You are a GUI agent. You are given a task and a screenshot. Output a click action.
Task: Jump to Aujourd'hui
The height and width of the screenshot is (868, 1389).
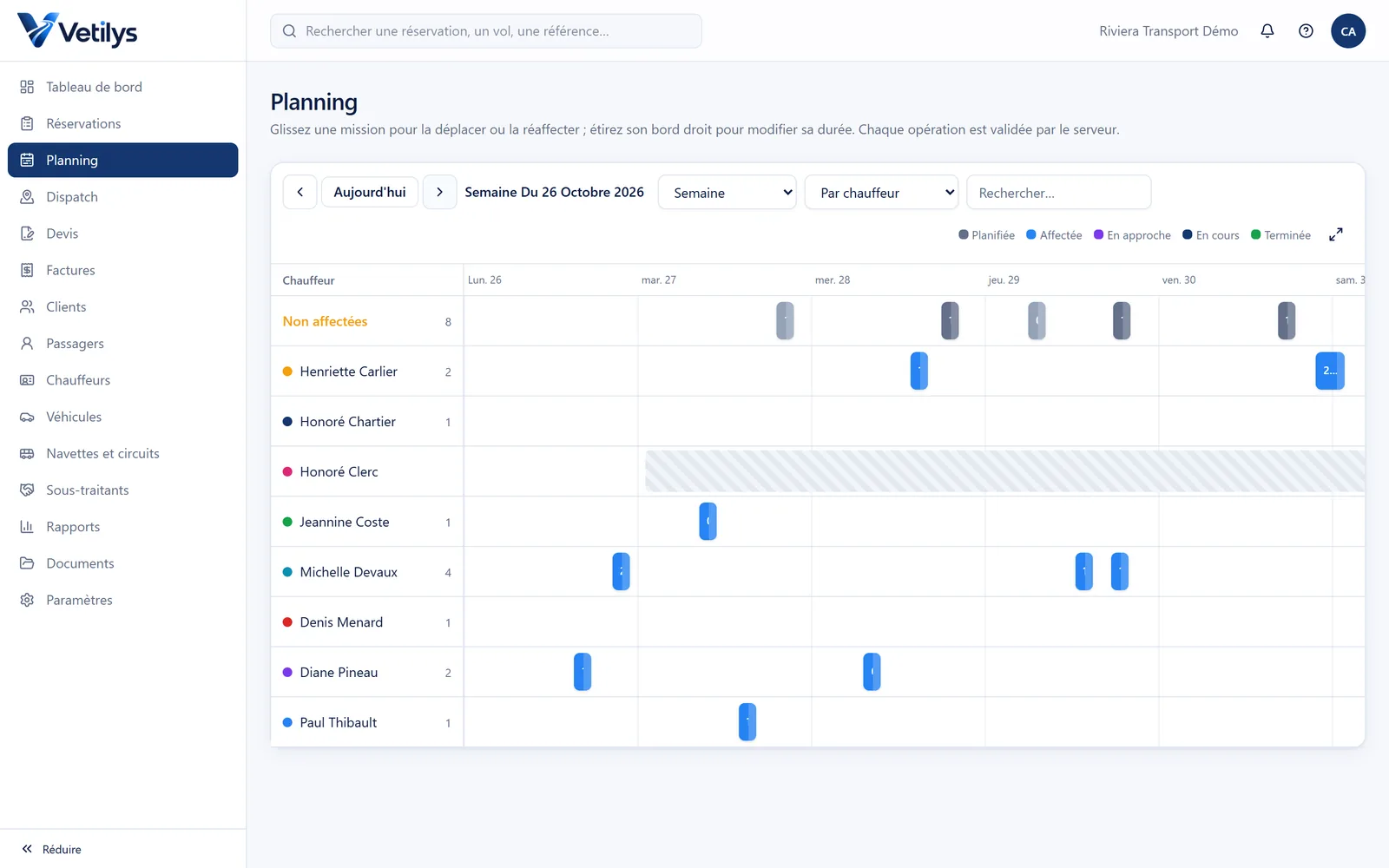[x=370, y=192]
